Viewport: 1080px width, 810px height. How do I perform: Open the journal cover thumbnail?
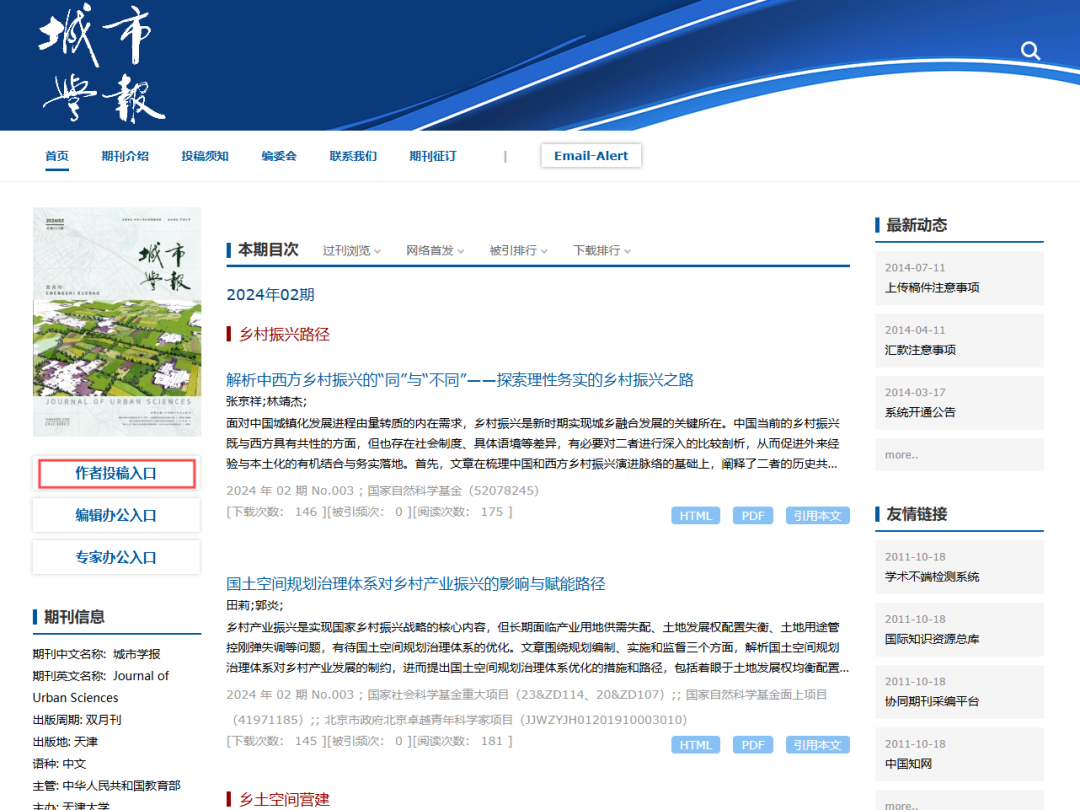tap(117, 322)
